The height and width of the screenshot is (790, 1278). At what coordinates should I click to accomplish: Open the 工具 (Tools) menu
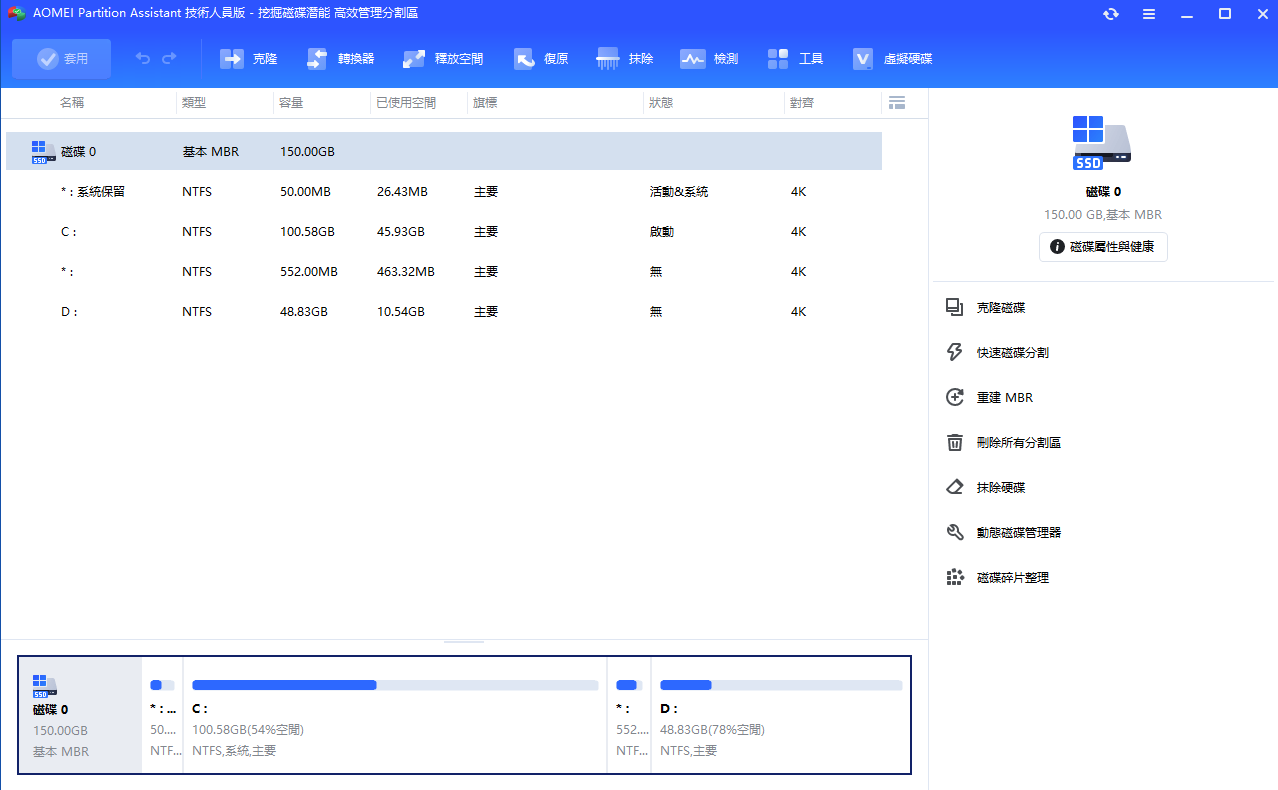click(x=795, y=59)
